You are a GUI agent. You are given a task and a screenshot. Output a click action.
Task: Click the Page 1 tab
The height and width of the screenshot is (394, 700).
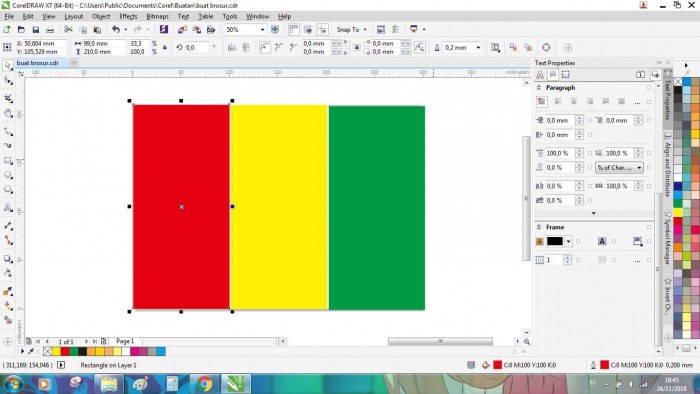point(125,341)
